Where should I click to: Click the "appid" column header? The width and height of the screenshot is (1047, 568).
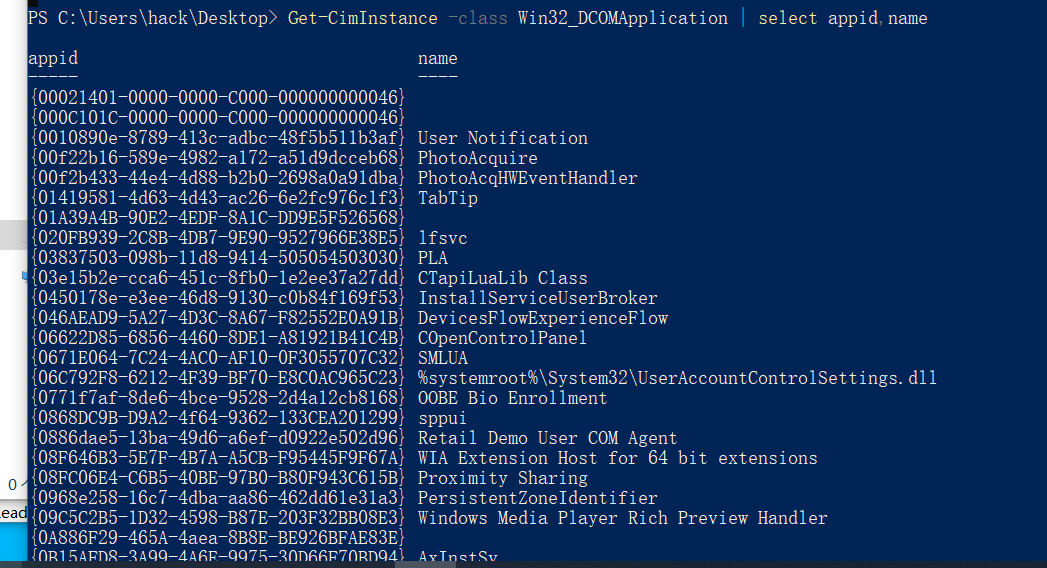click(53, 58)
